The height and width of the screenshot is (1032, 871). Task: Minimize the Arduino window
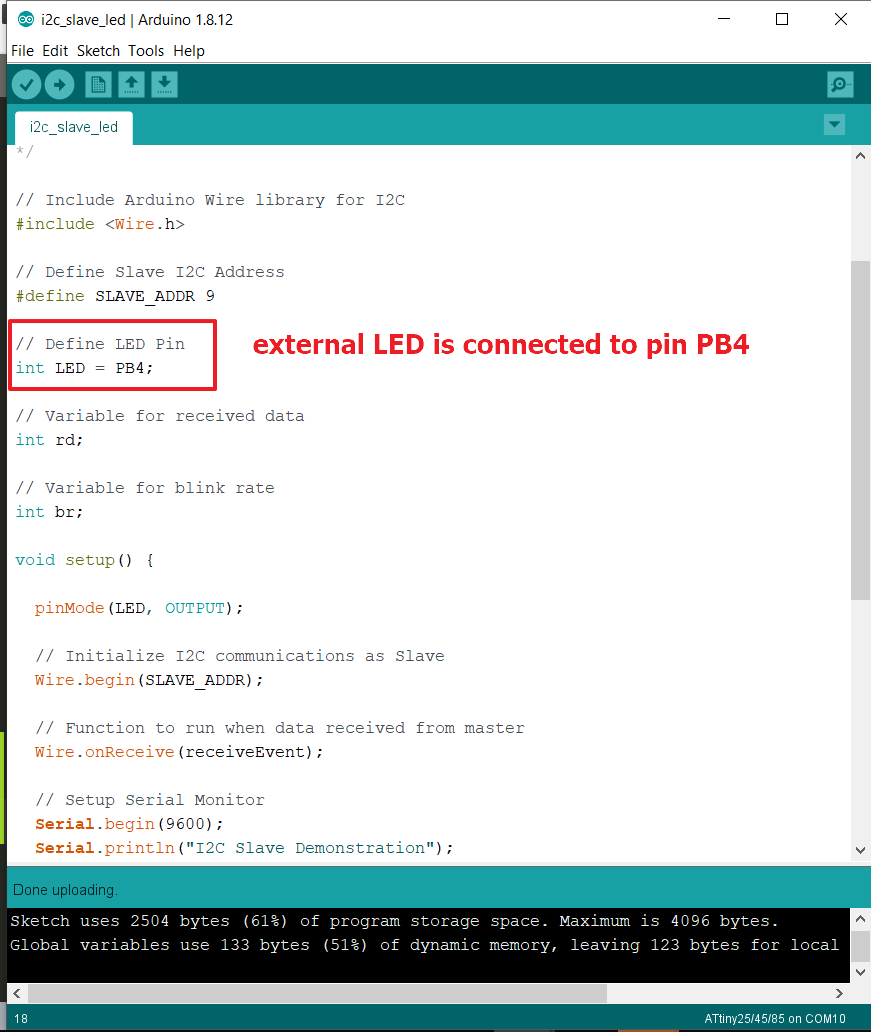click(724, 19)
